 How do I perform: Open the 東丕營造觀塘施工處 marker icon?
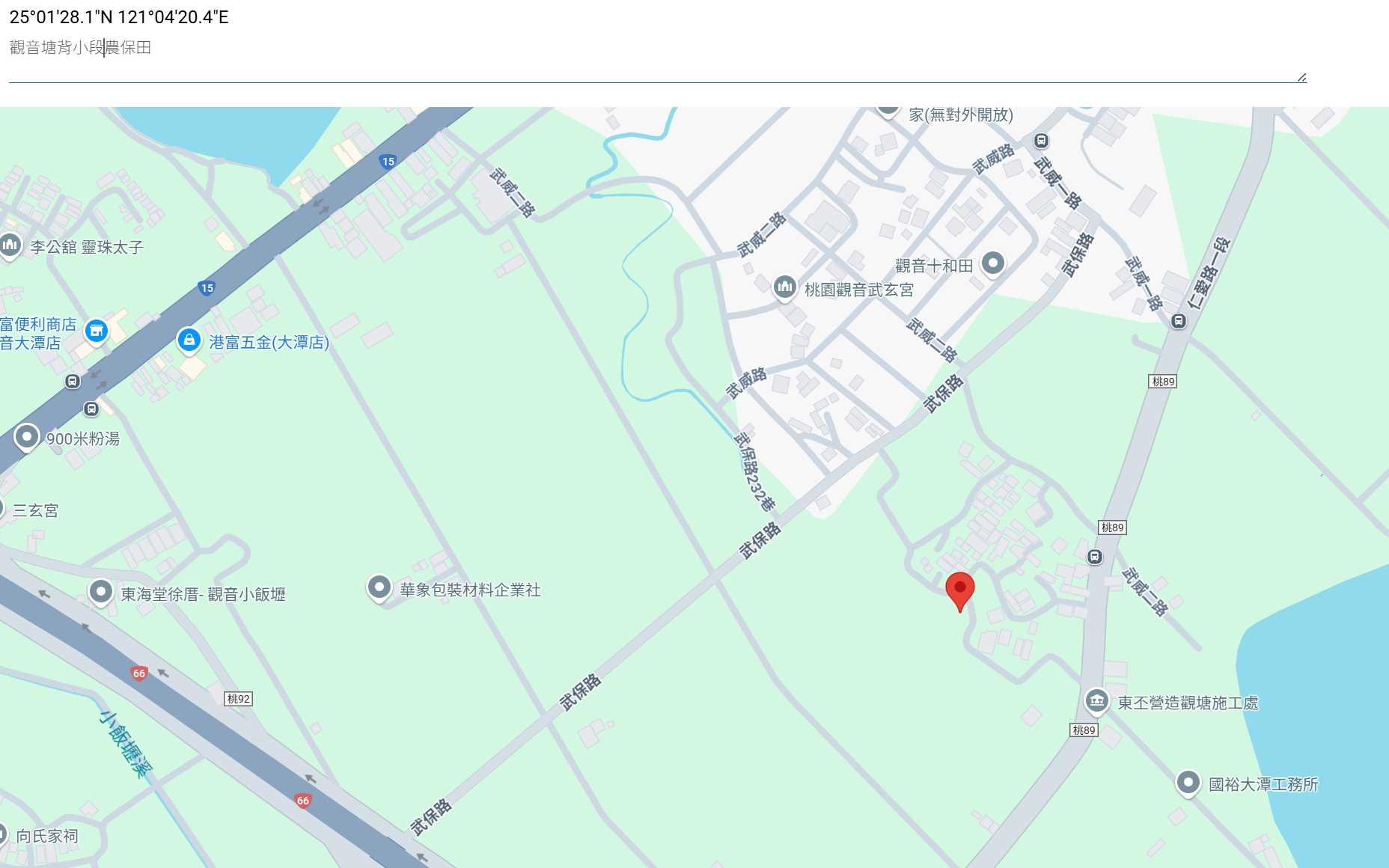[x=1096, y=700]
